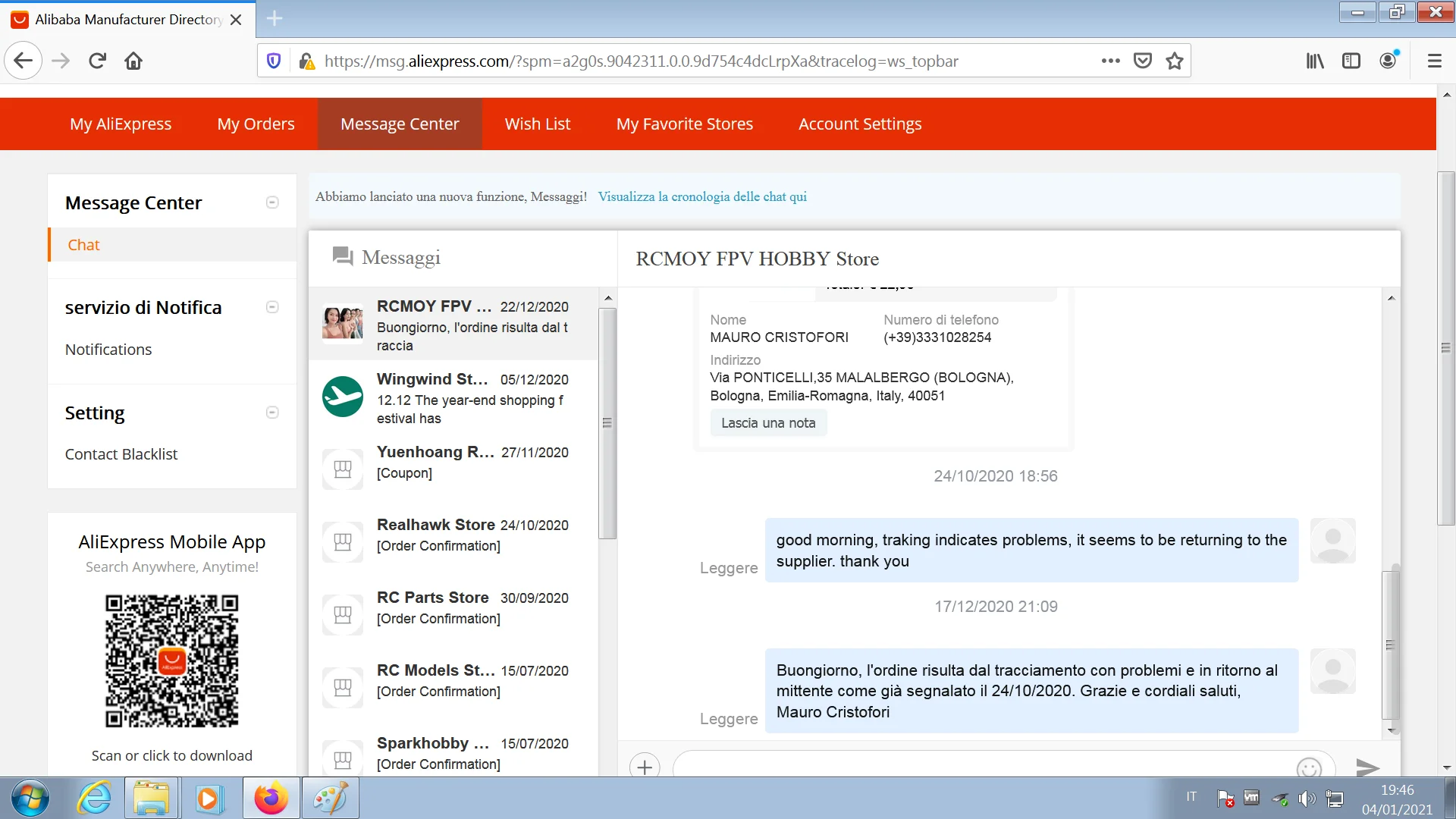Click the AliExpress app QR code
Image resolution: width=1456 pixels, height=819 pixels.
(171, 661)
